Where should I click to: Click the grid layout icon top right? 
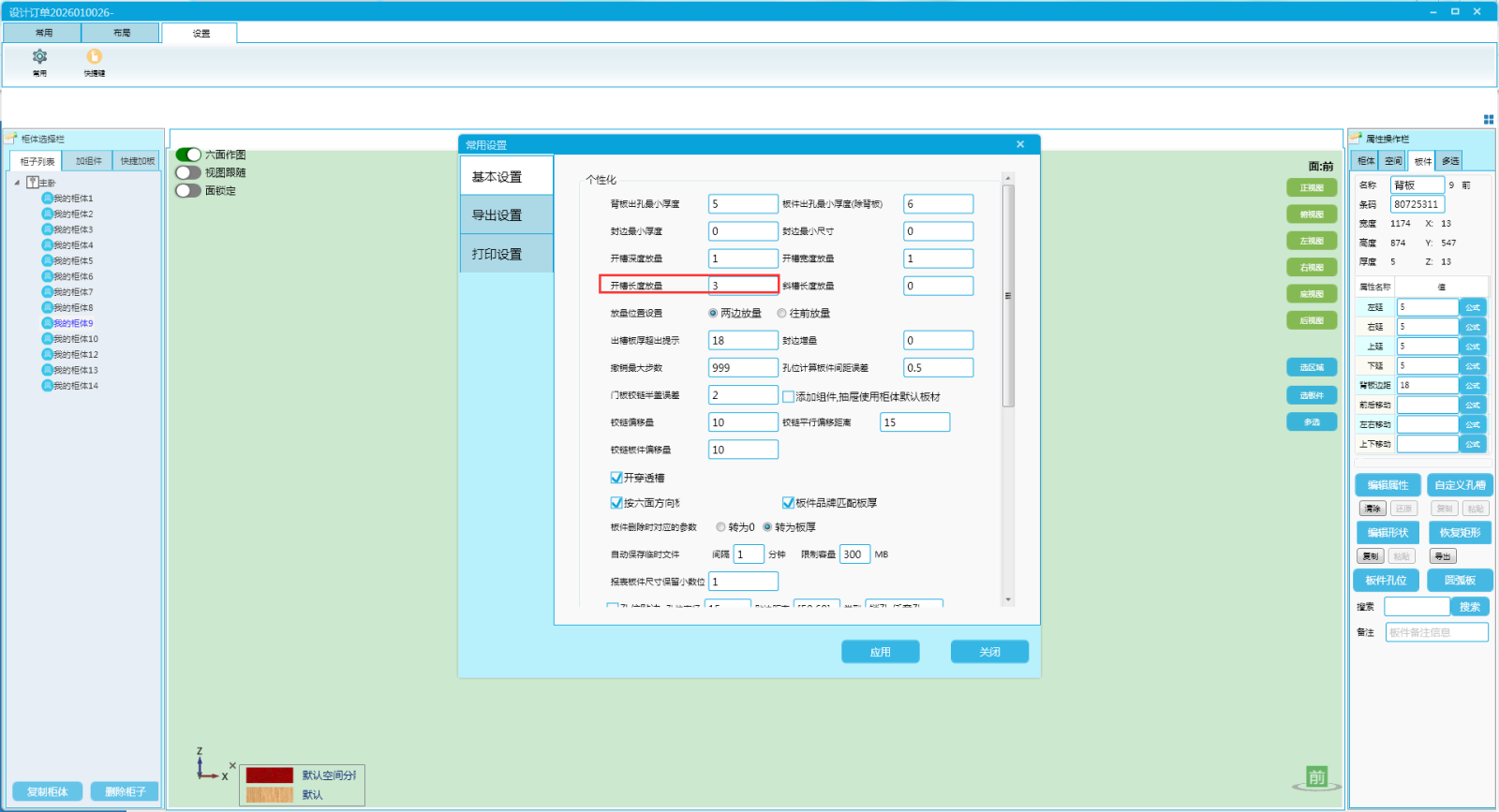point(1489,119)
